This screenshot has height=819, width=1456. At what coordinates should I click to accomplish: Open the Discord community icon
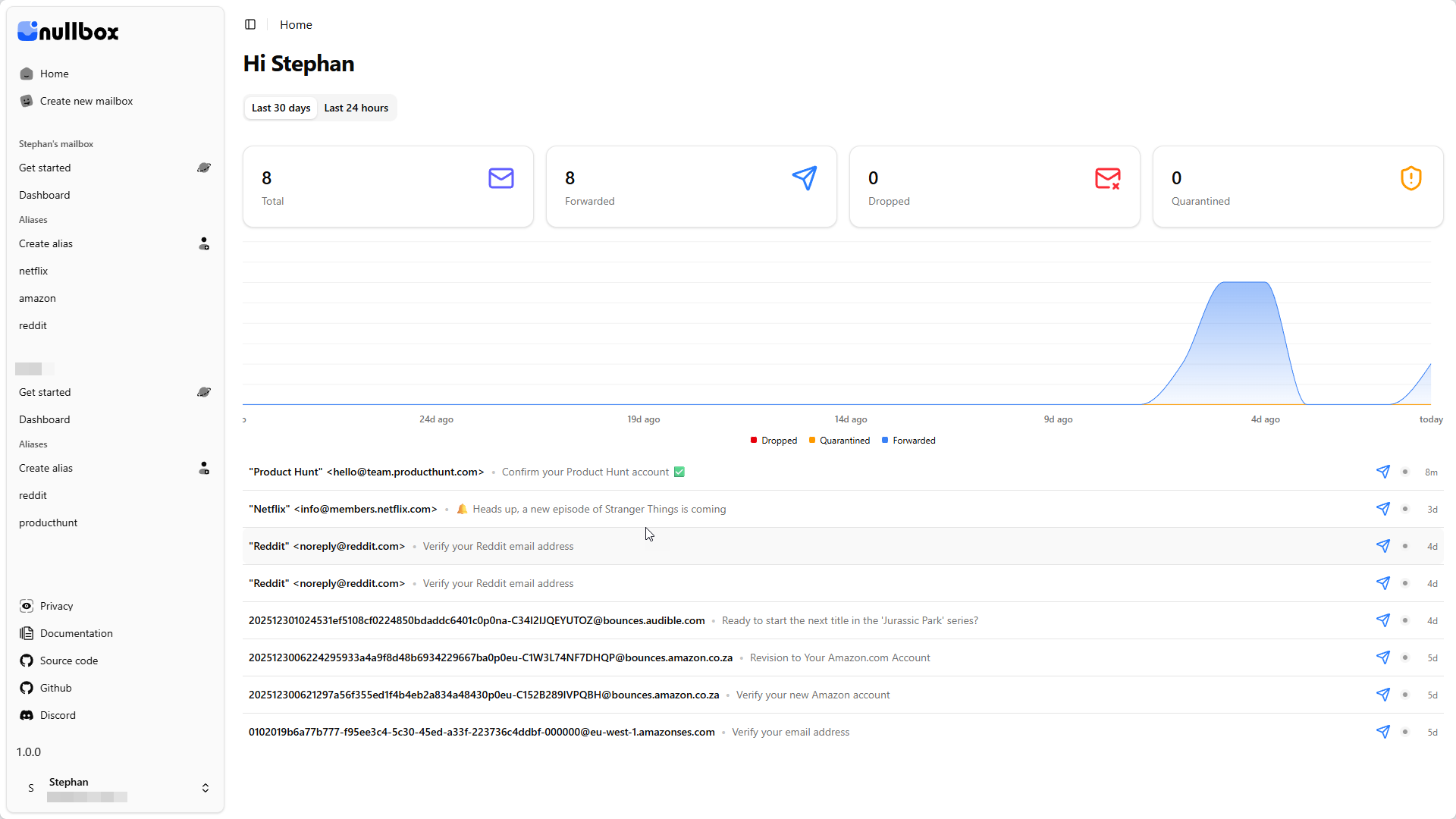tap(26, 715)
